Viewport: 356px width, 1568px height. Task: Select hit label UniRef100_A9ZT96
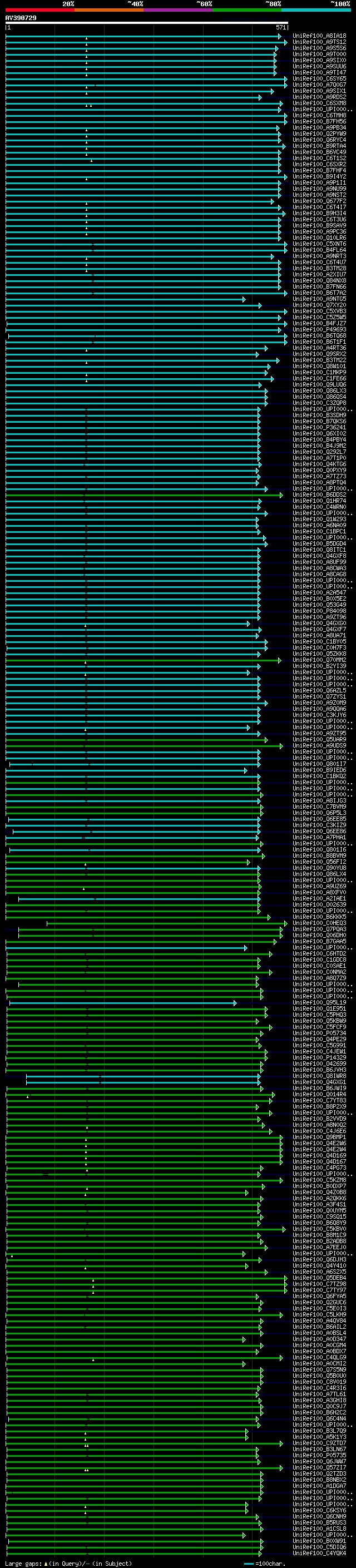(319, 617)
